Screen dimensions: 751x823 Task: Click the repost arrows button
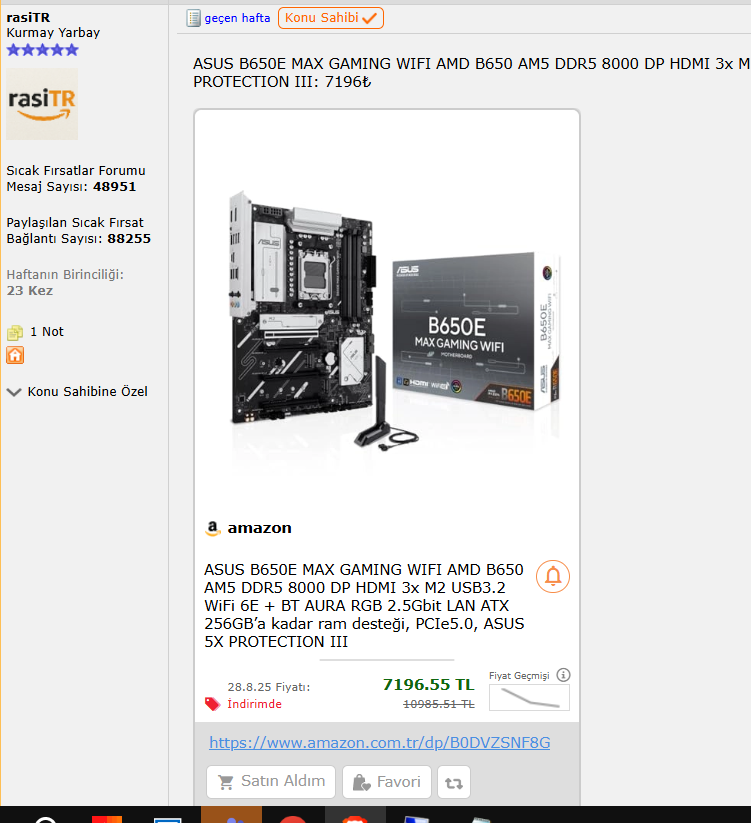point(454,782)
